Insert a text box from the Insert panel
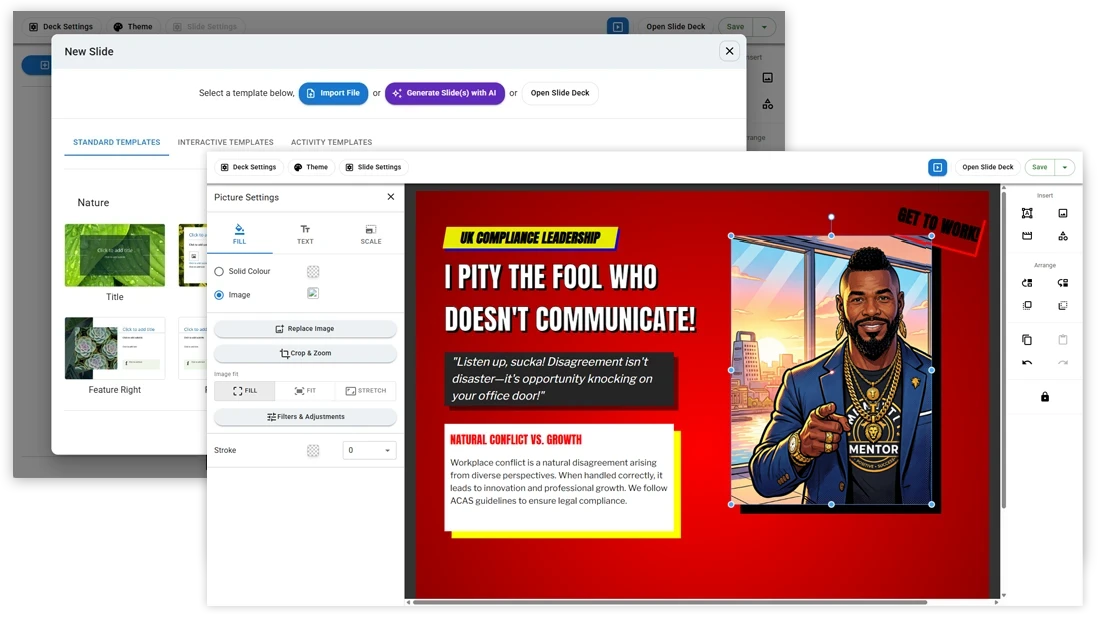 1027,213
